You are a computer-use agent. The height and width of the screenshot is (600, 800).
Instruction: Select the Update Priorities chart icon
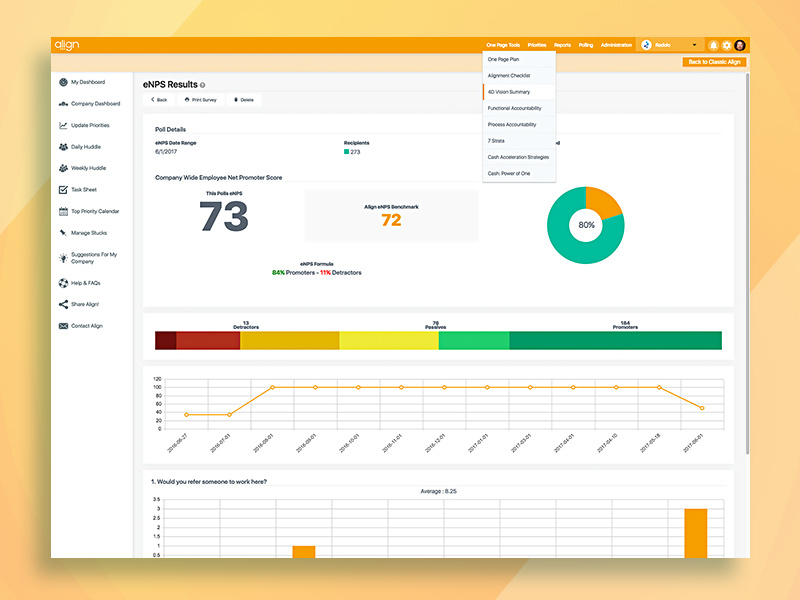tap(63, 126)
